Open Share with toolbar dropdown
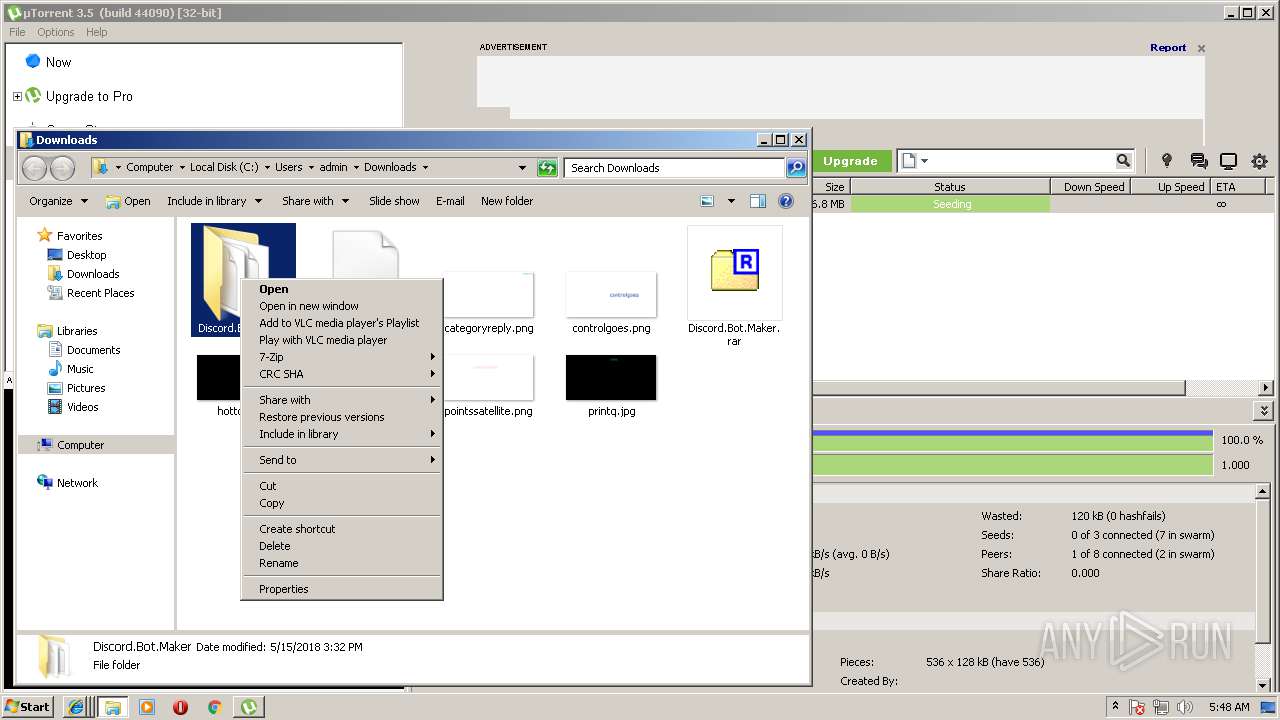1280x720 pixels. click(315, 201)
